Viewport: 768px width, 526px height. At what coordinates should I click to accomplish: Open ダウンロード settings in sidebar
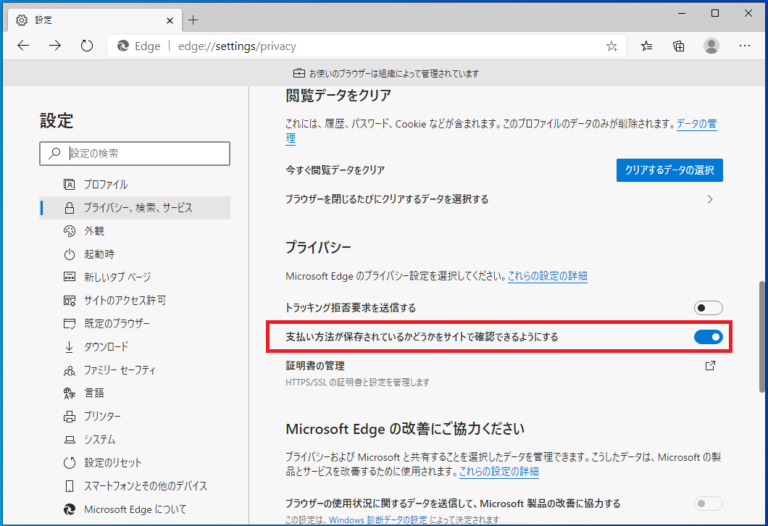[x=105, y=347]
